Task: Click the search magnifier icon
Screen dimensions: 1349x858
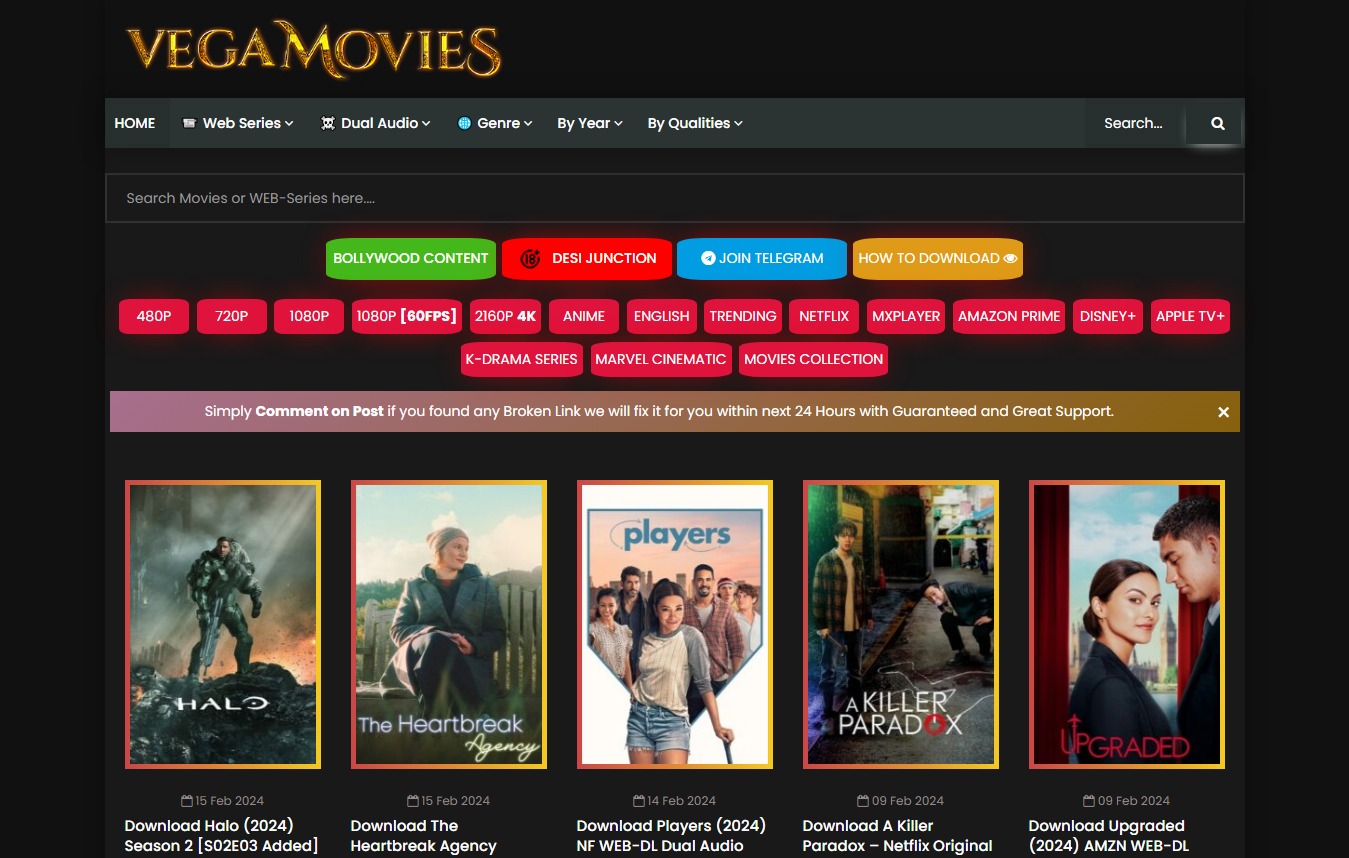Action: click(1217, 123)
